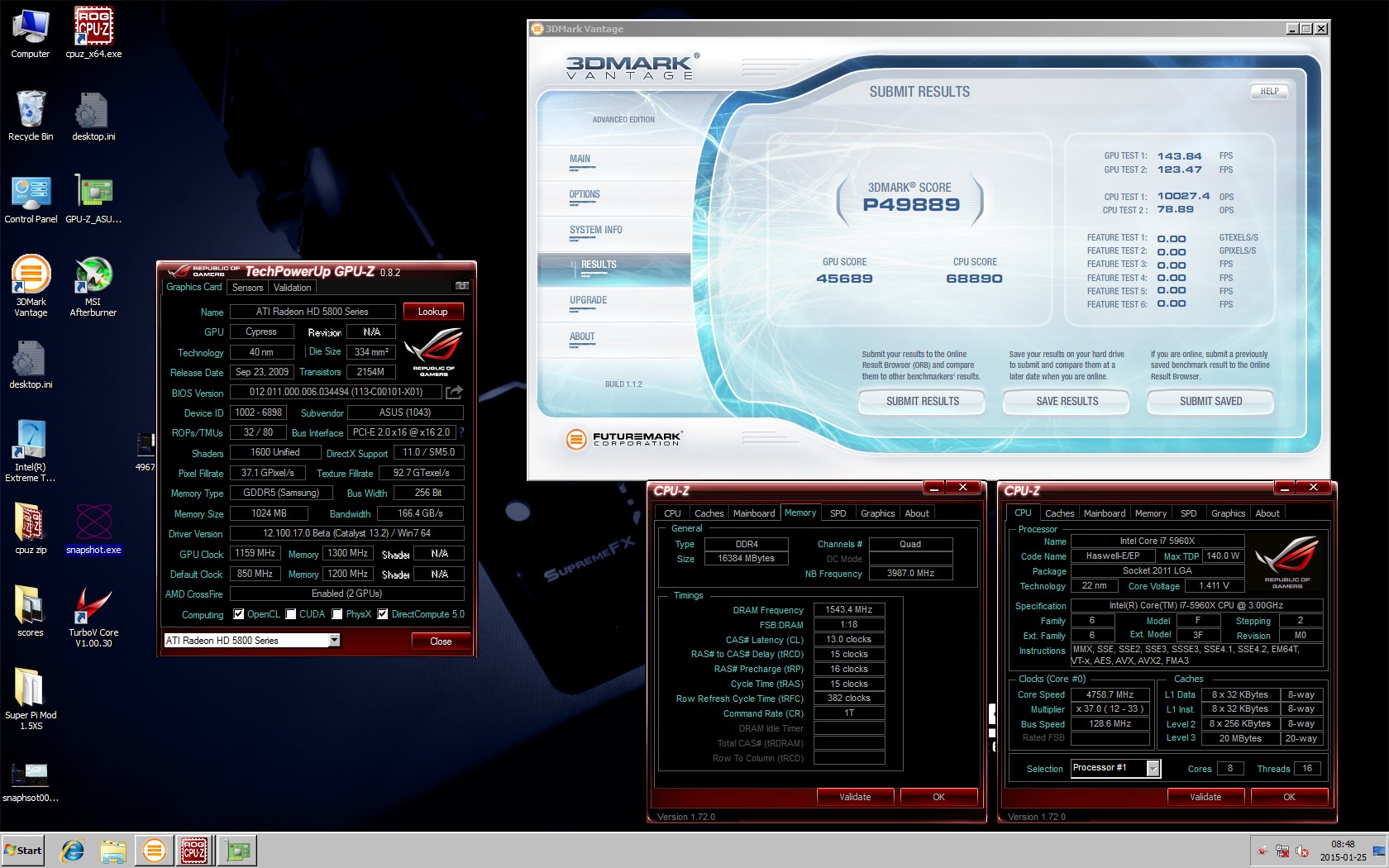The height and width of the screenshot is (868, 1389).
Task: Open the Memory tab in processor CPU-Z window
Action: coord(1151,513)
